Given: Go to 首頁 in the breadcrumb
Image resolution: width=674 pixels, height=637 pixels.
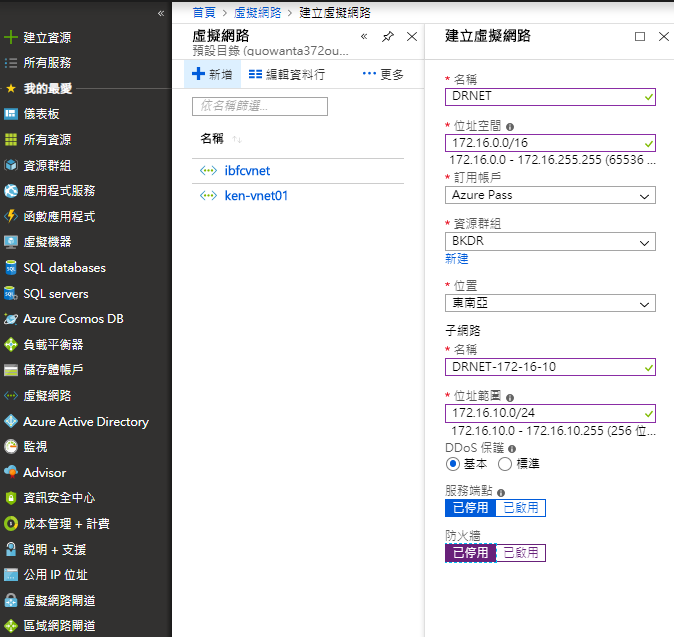Looking at the screenshot, I should point(204,13).
